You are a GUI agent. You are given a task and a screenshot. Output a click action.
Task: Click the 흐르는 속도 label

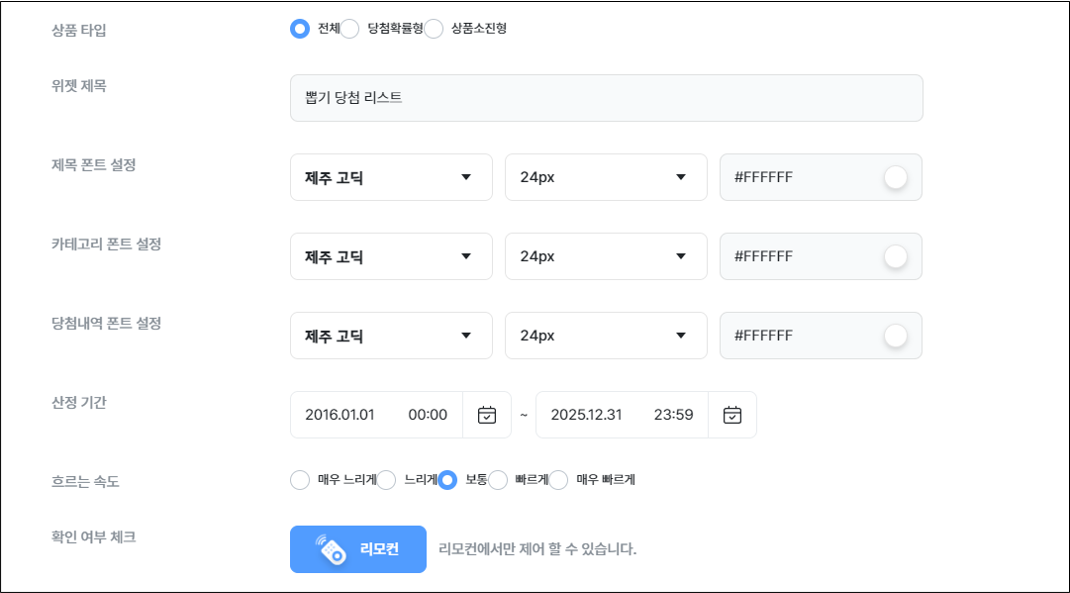[x=85, y=482]
